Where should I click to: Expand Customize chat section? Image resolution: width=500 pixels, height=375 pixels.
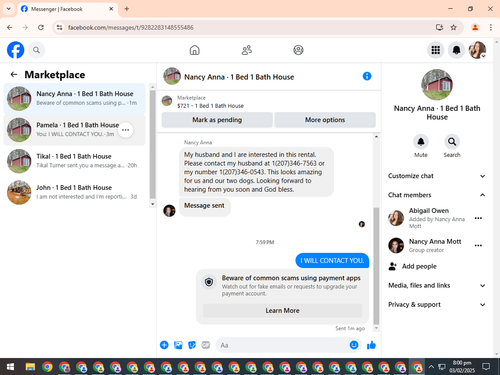(437, 176)
